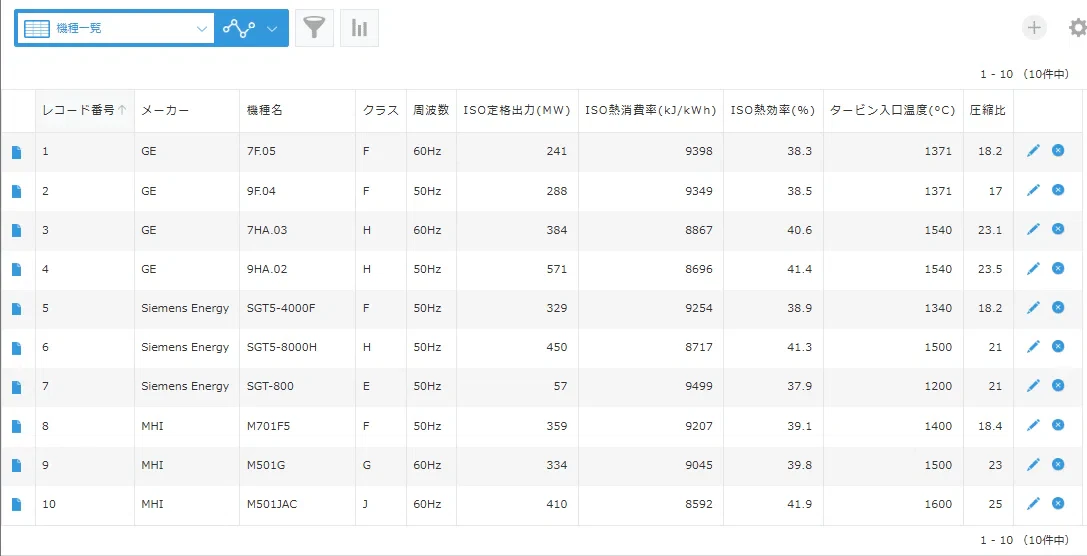Open record details for 9HA.02
This screenshot has width=1087, height=556.
coord(17,269)
